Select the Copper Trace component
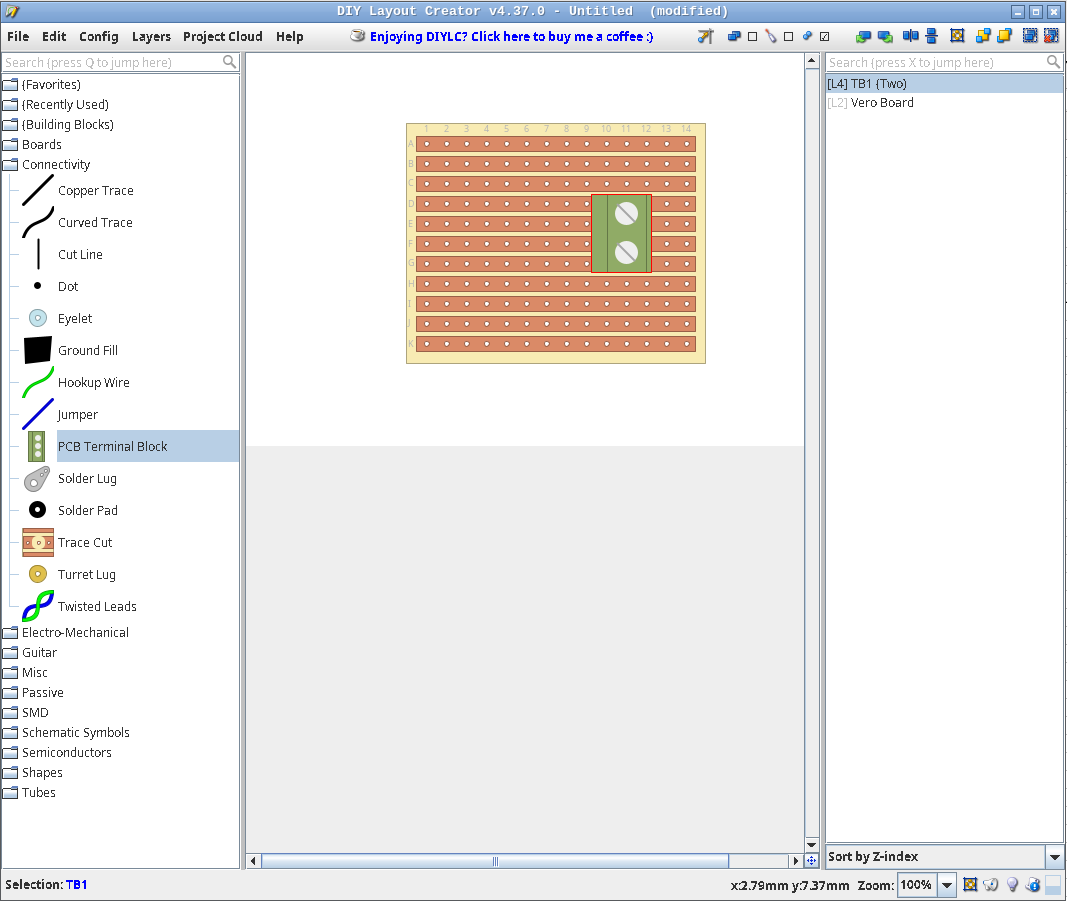Screen dimensions: 1067x901 point(96,190)
